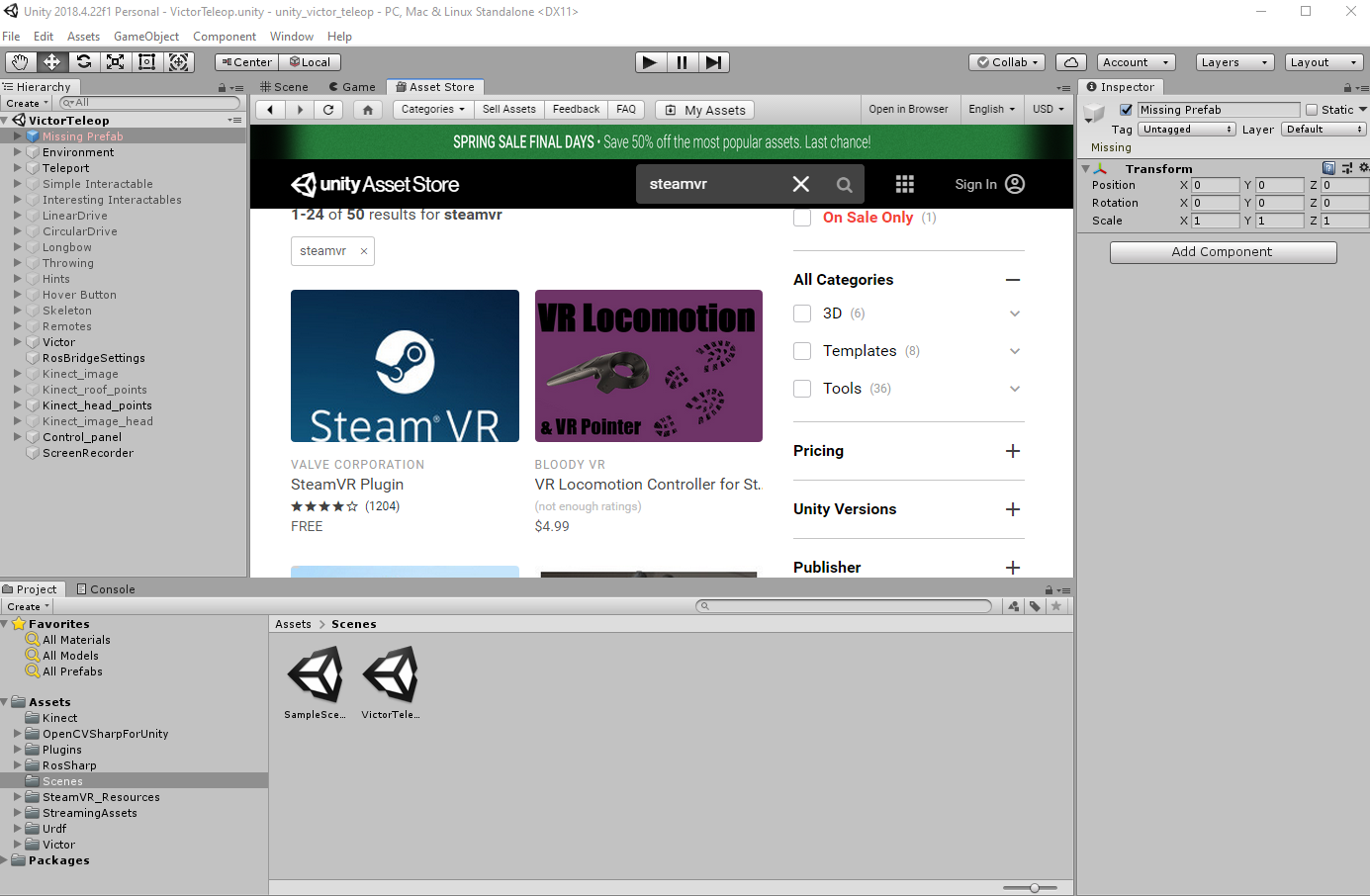
Task: Open the Asset Store apps grid
Action: [905, 184]
